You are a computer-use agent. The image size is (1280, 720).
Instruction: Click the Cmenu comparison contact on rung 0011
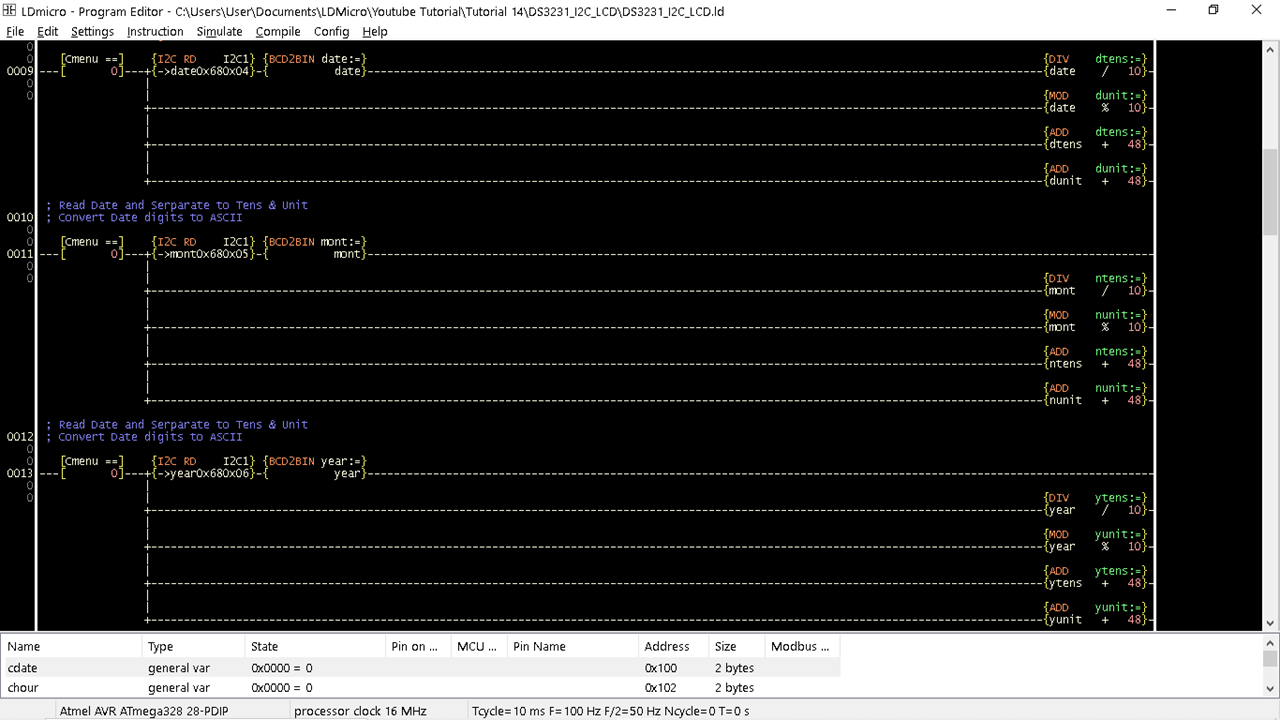[x=90, y=247]
